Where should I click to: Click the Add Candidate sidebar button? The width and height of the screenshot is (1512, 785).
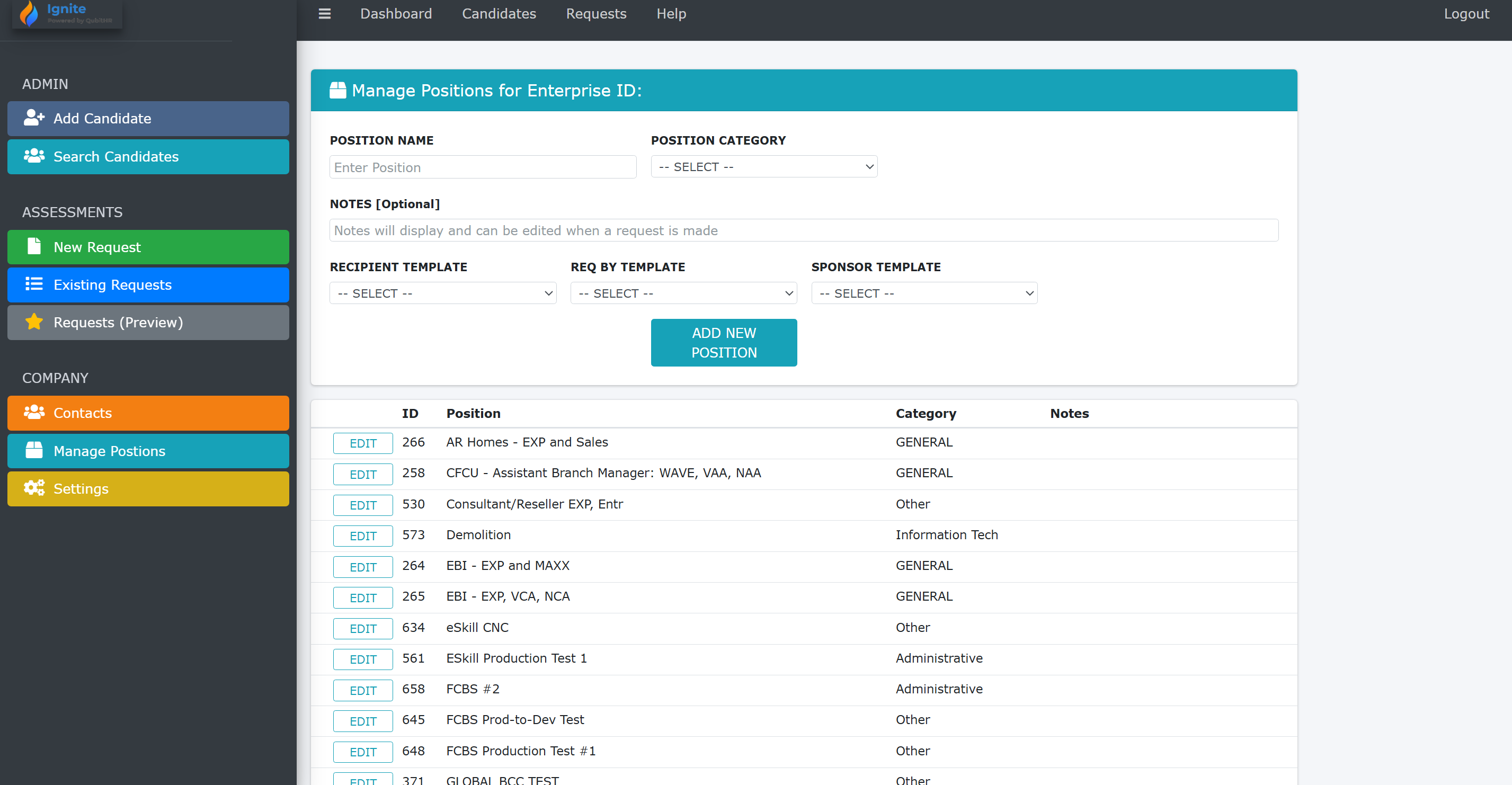(x=148, y=119)
